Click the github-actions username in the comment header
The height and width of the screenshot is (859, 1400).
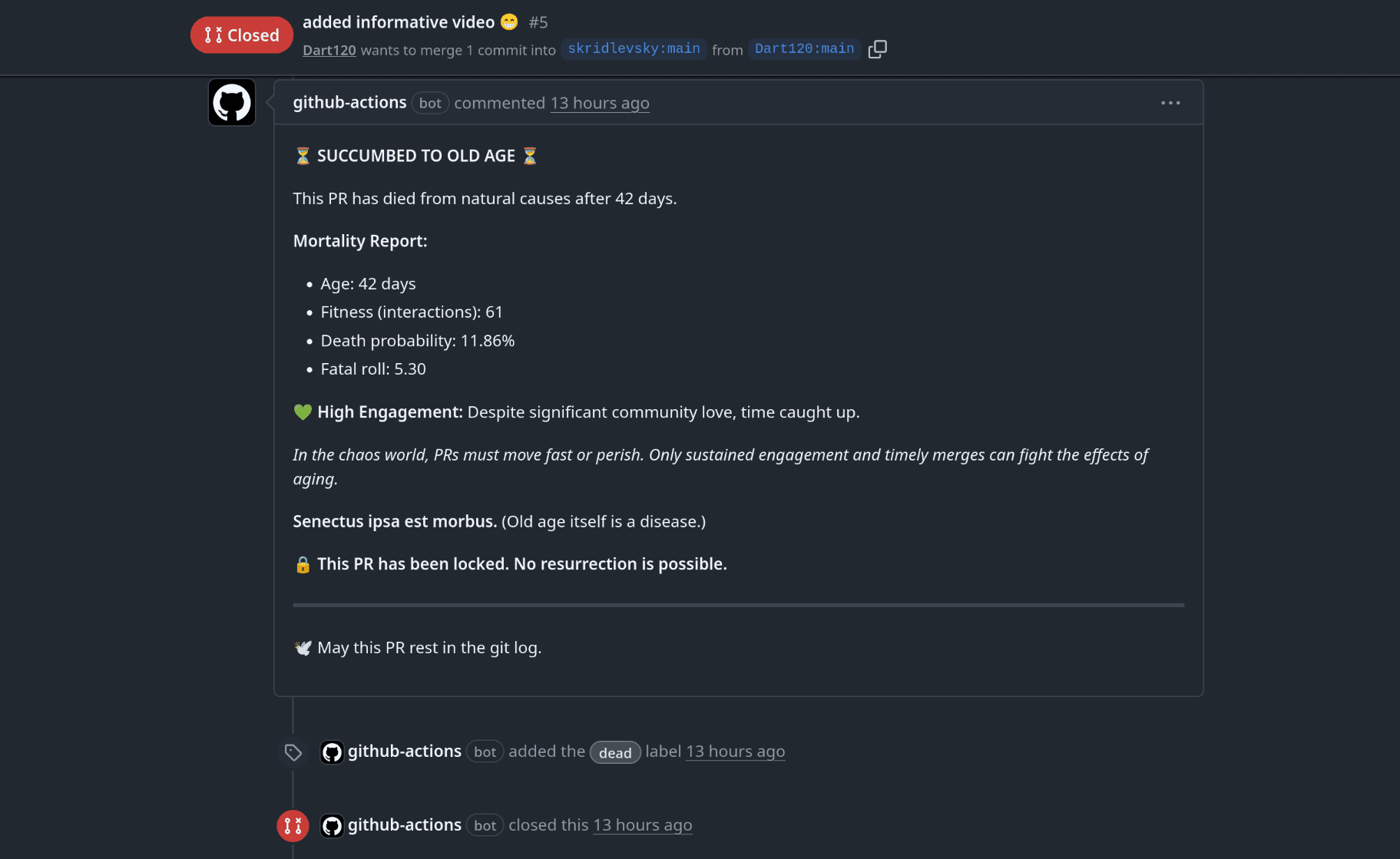(x=349, y=102)
